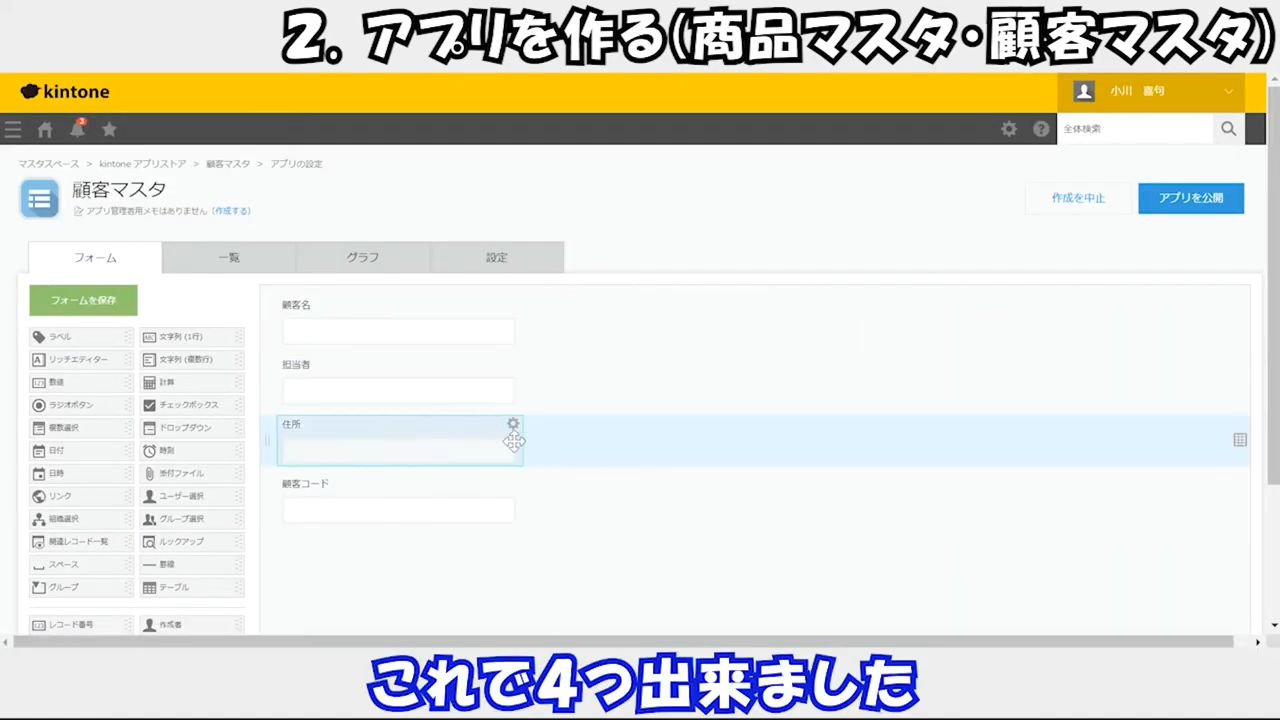Open the kintone home page icon
Viewport: 1280px width, 720px height.
pos(45,129)
